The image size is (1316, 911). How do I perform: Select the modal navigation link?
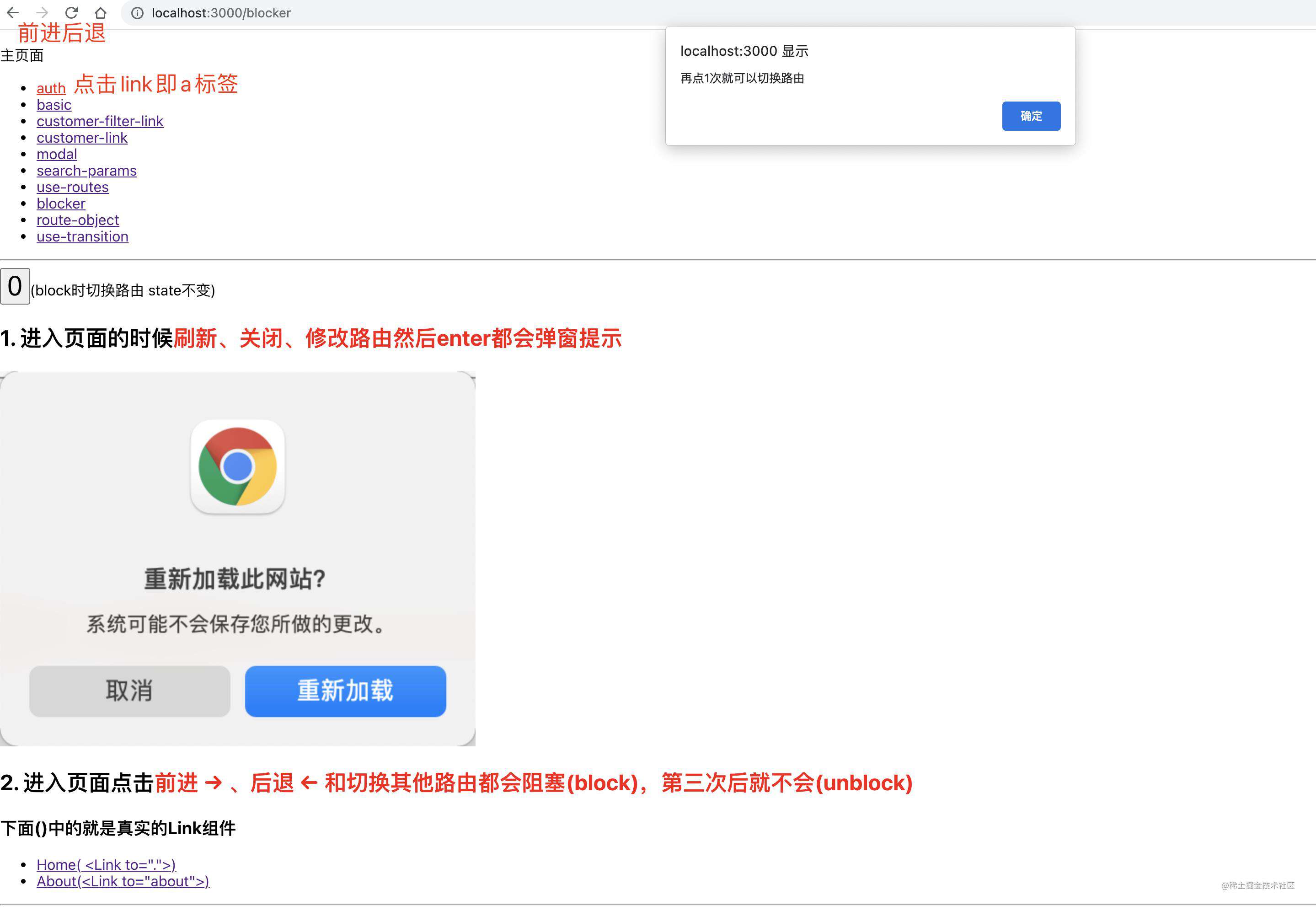(55, 153)
